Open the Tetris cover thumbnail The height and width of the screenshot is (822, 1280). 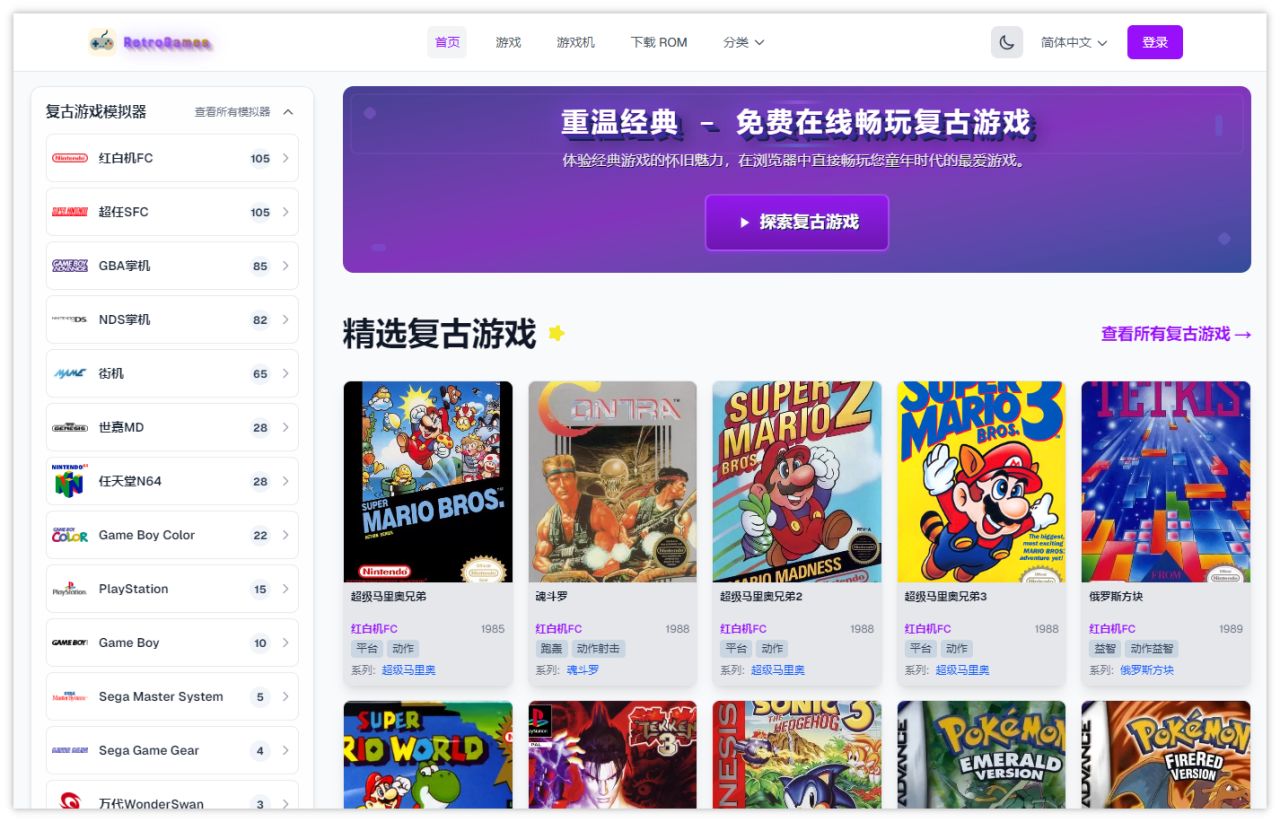1166,481
